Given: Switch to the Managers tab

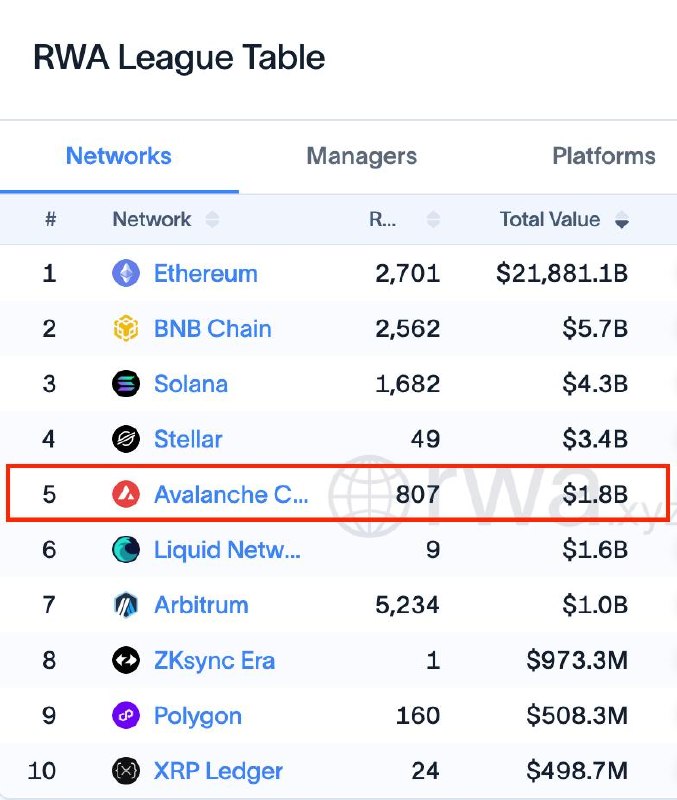Looking at the screenshot, I should pos(362,156).
